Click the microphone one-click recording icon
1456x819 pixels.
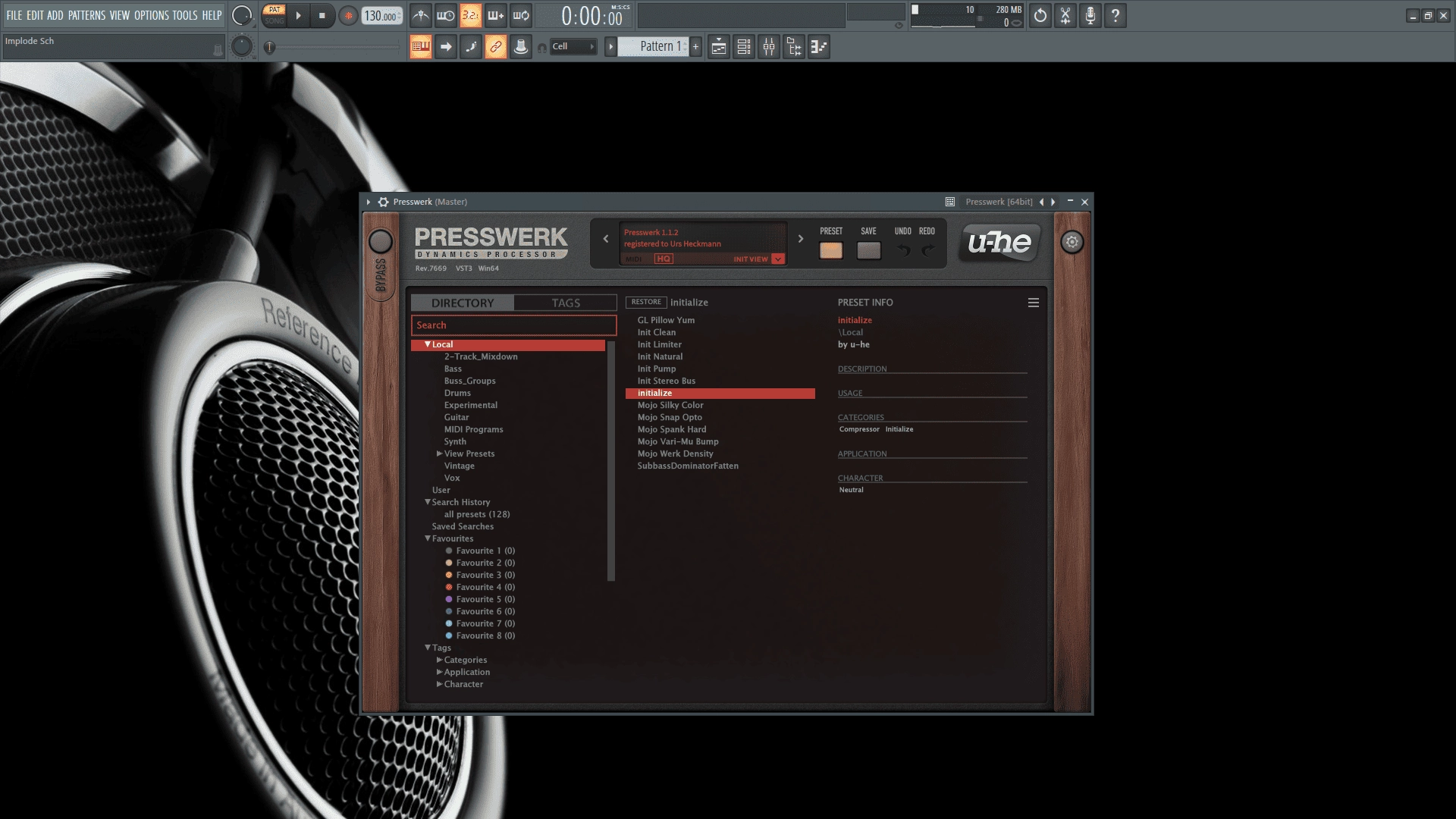pyautogui.click(x=1090, y=15)
